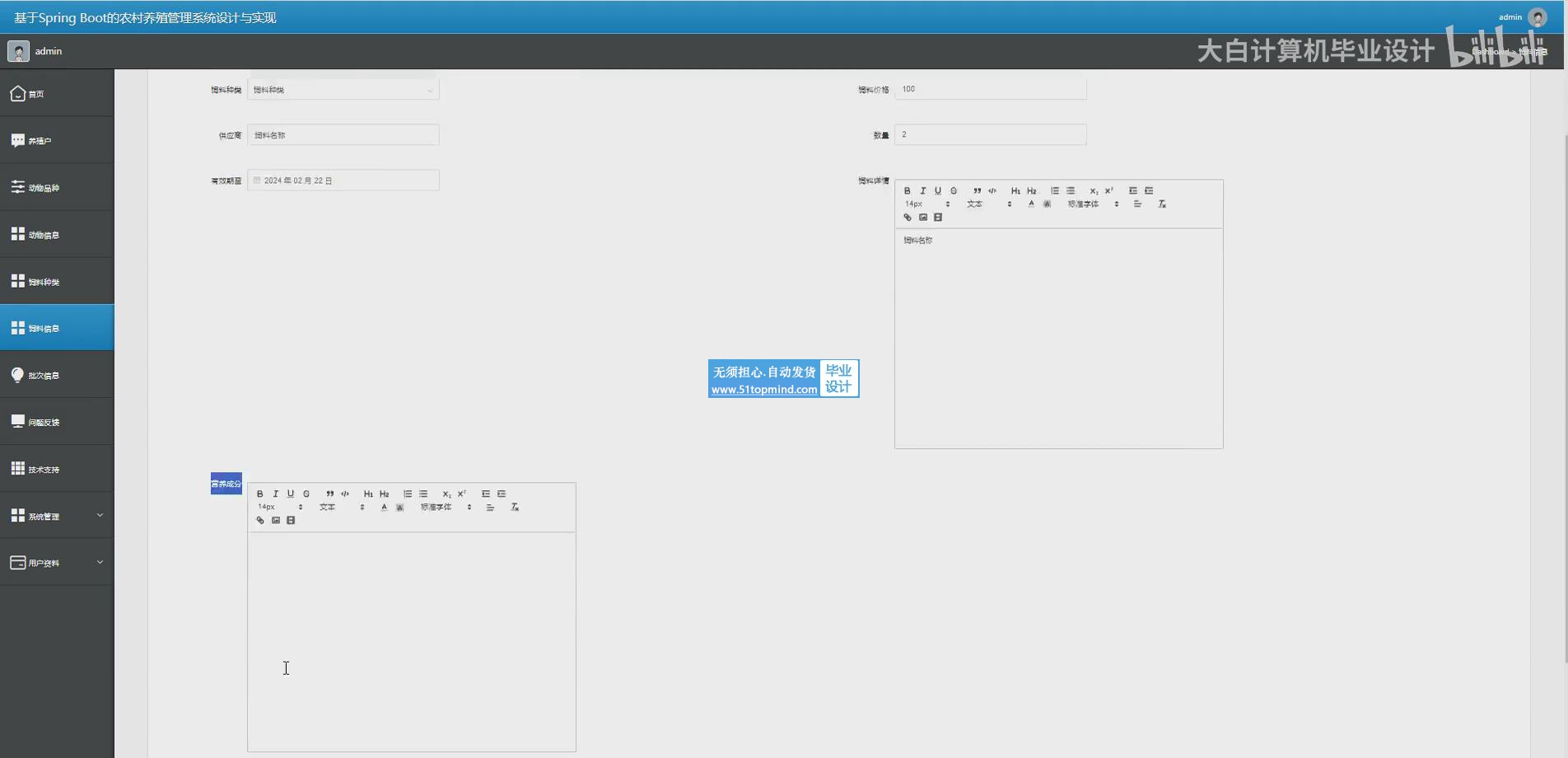Click inside the 营养成分 editor text area
The image size is (1568, 758).
click(412, 642)
